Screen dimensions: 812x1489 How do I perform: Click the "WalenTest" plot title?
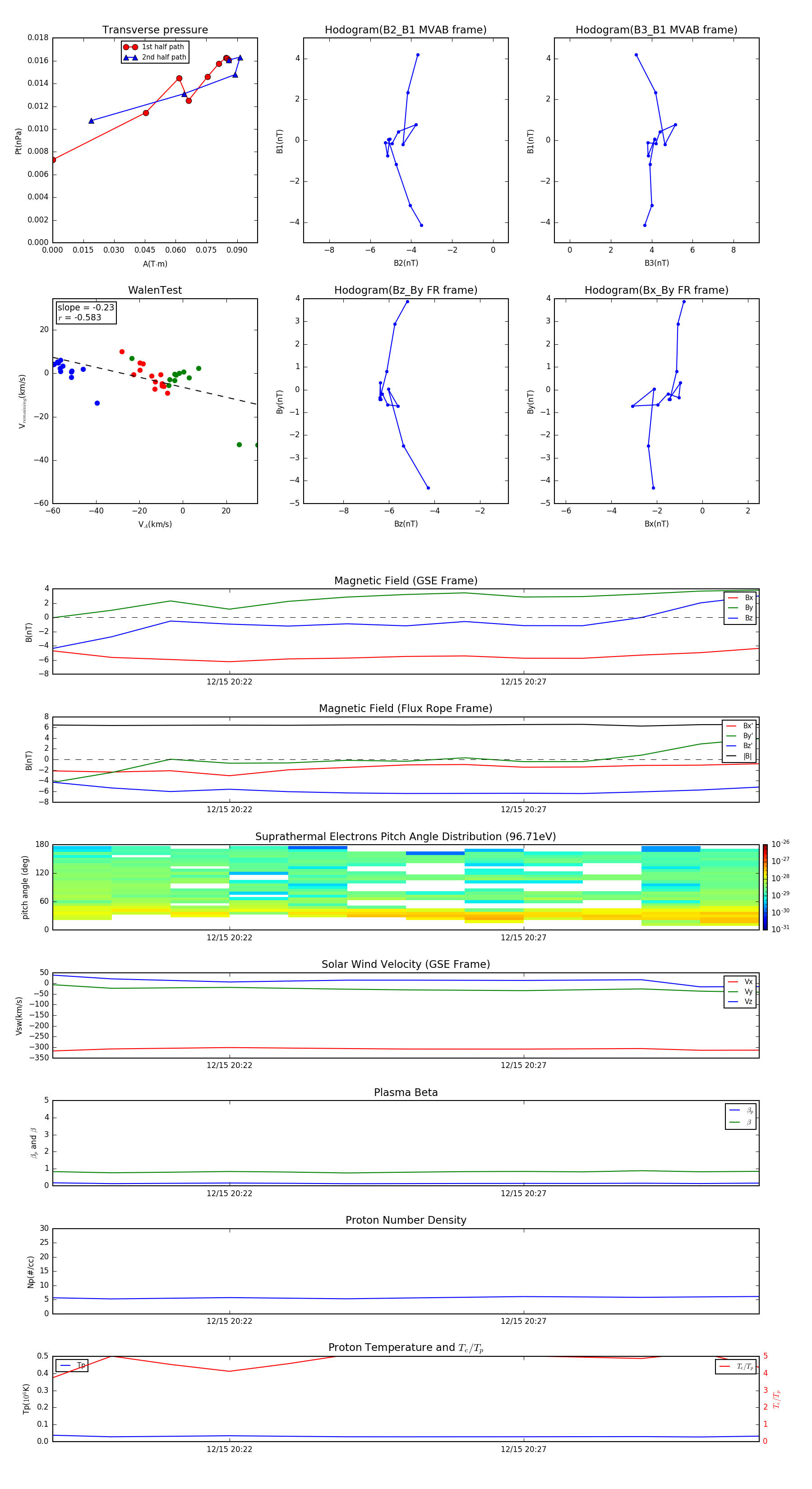(x=155, y=290)
